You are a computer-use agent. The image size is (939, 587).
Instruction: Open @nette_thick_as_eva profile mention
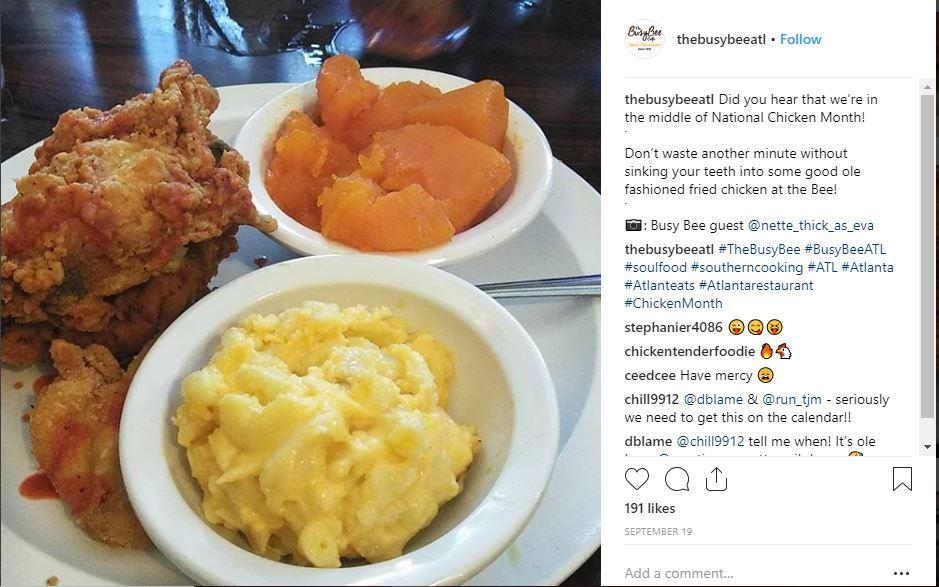[x=811, y=225]
